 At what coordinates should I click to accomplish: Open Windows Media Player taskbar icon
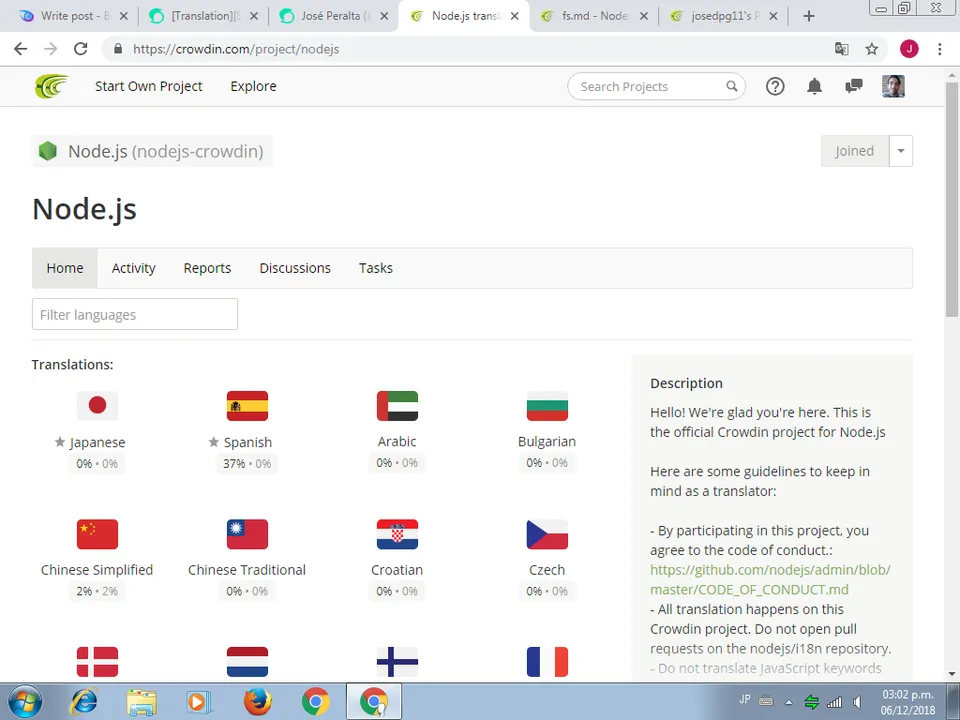tap(198, 702)
